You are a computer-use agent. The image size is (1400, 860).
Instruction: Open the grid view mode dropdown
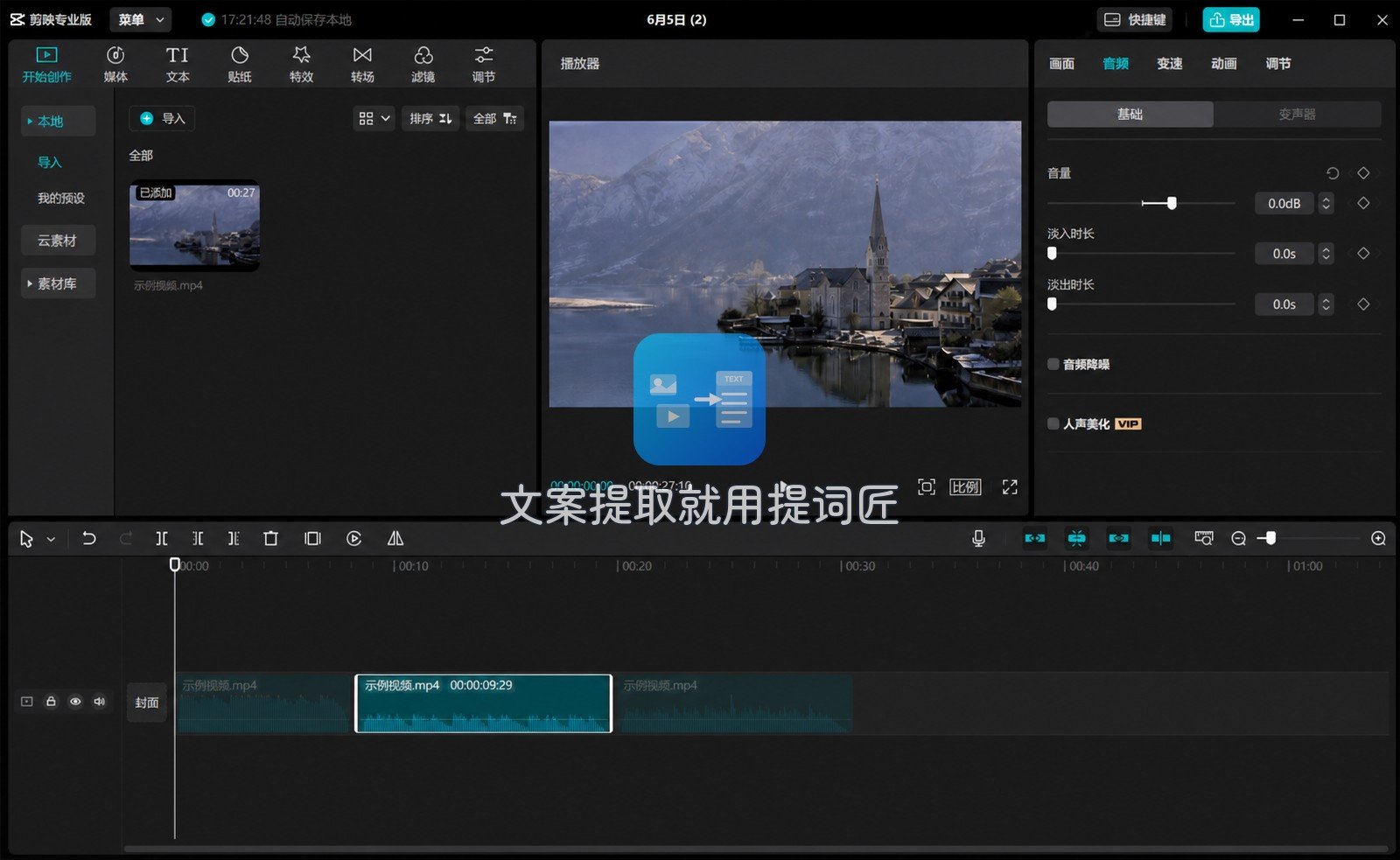374,118
